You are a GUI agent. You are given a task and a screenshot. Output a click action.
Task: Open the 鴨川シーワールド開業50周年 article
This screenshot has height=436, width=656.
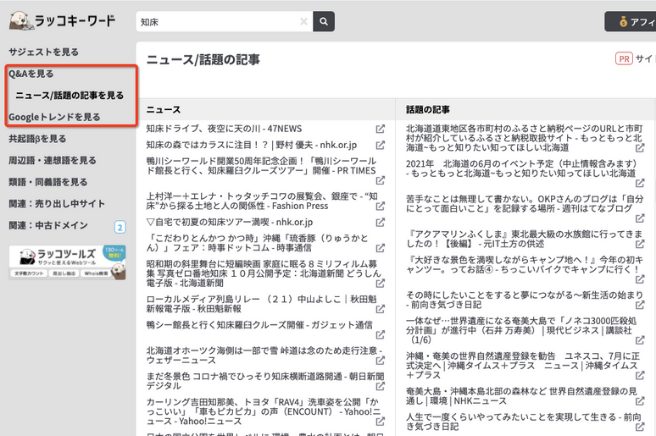pos(261,166)
